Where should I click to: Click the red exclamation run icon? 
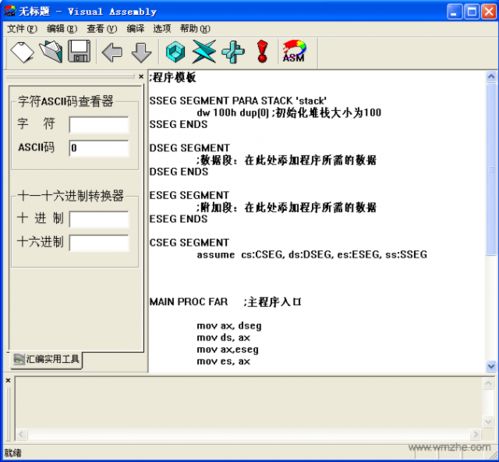262,52
